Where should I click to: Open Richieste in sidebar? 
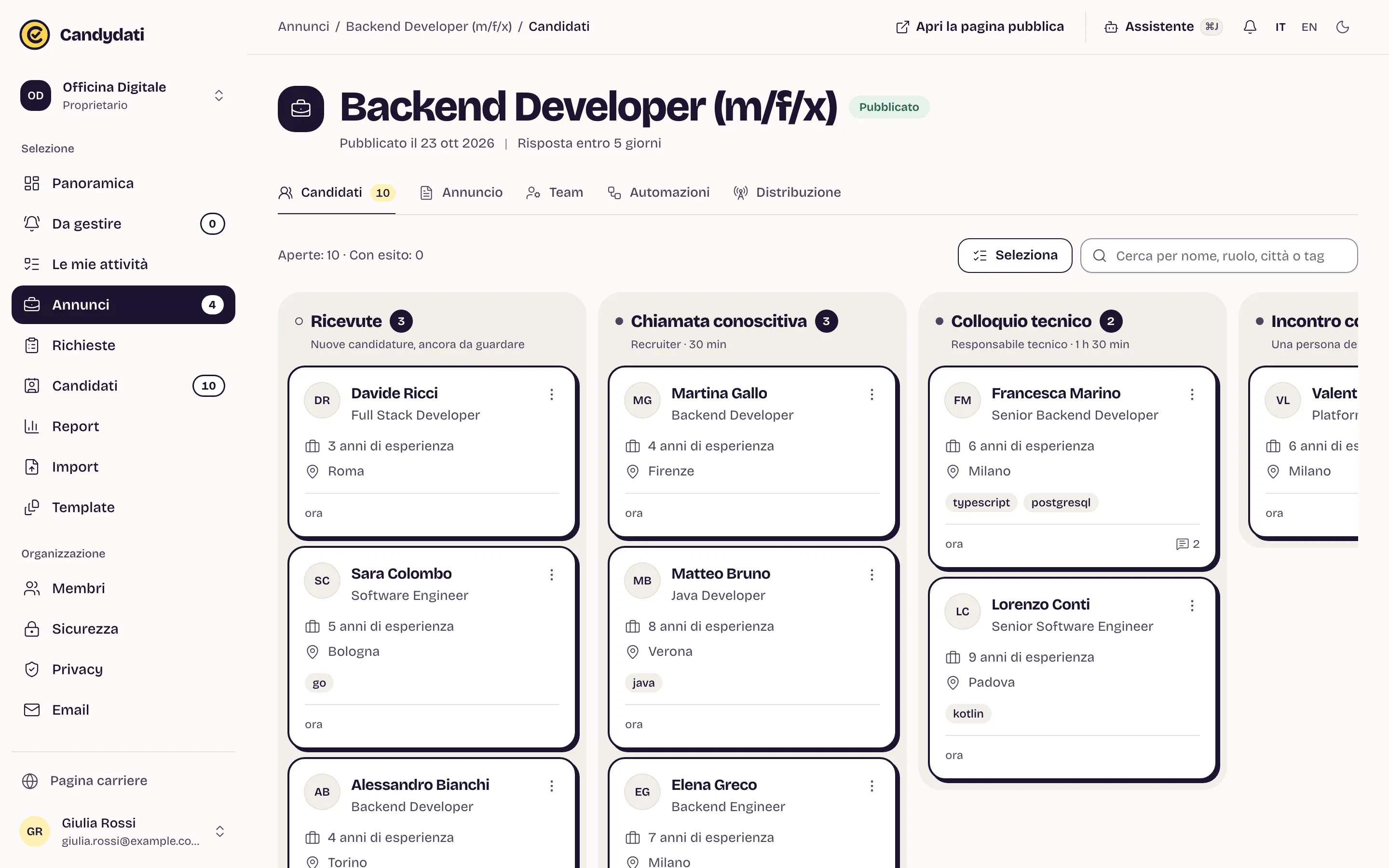point(123,345)
